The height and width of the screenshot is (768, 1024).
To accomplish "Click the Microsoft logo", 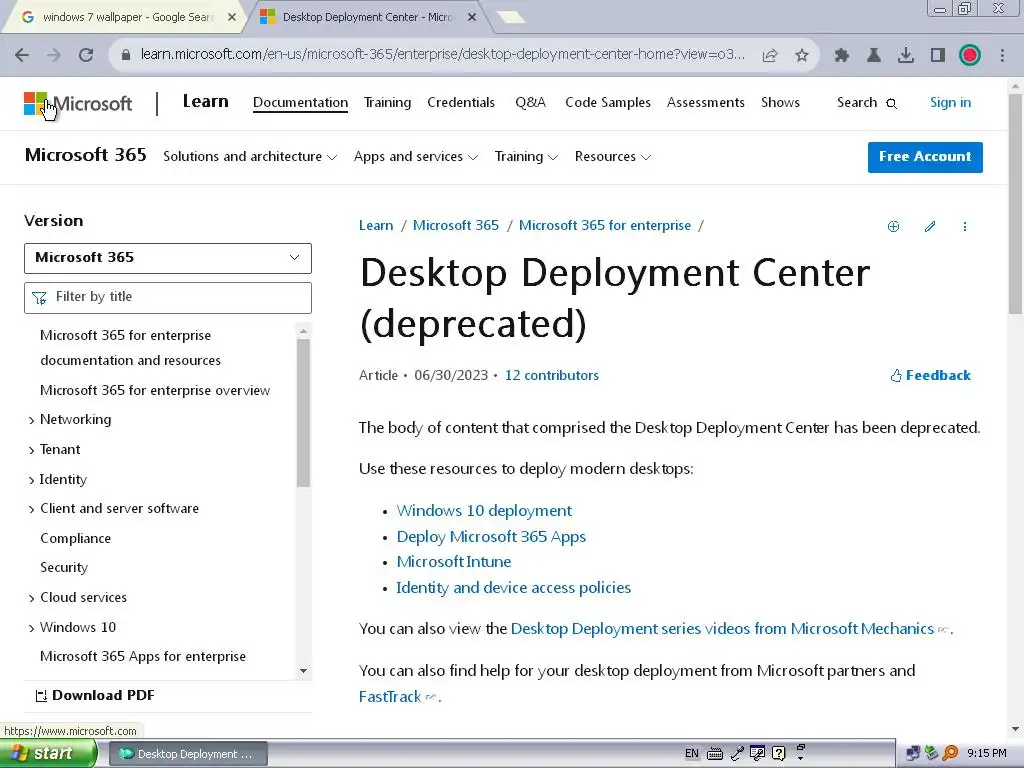I will (78, 103).
